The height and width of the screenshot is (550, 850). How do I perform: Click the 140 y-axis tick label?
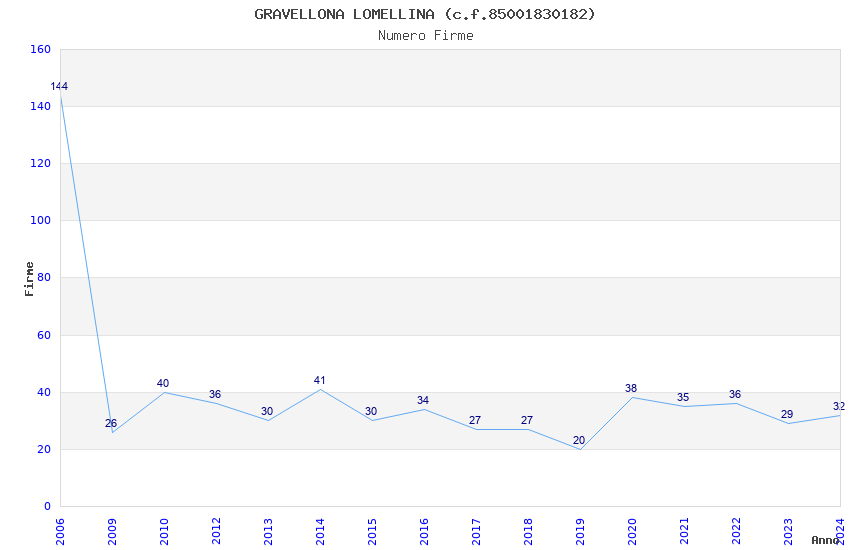tap(41, 106)
